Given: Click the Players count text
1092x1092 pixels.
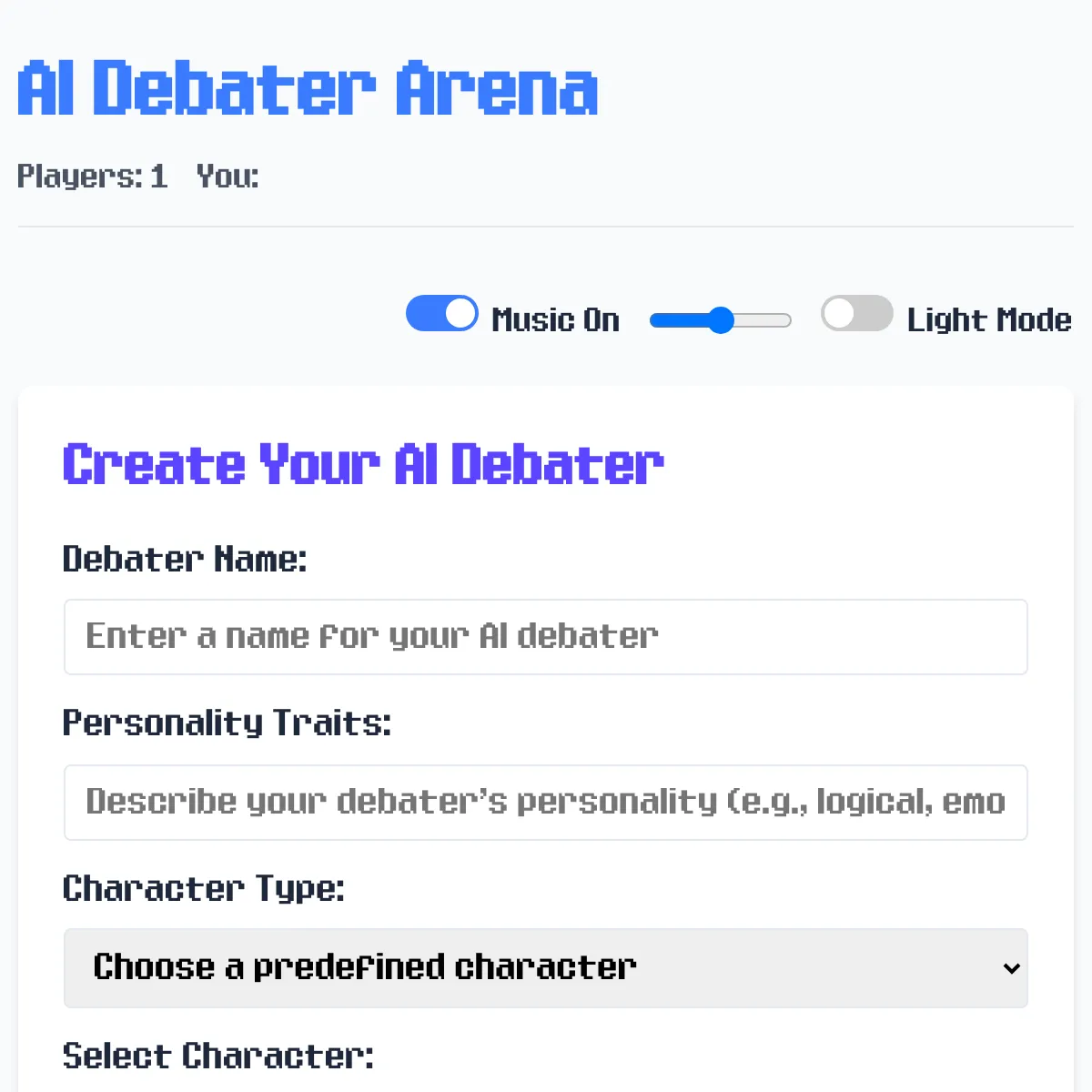Looking at the screenshot, I should pos(93,176).
